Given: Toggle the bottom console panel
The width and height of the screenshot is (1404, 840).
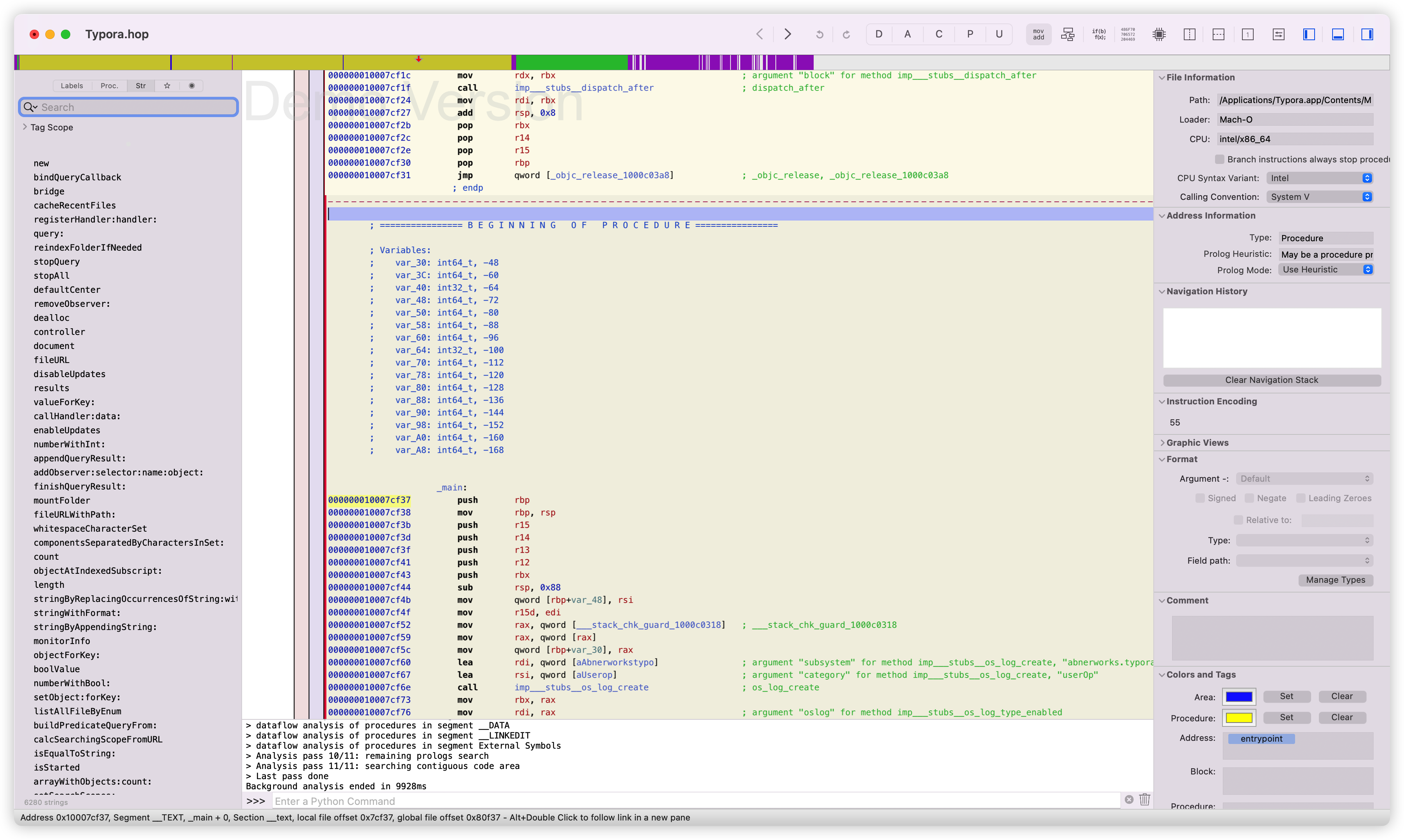Looking at the screenshot, I should [1338, 34].
